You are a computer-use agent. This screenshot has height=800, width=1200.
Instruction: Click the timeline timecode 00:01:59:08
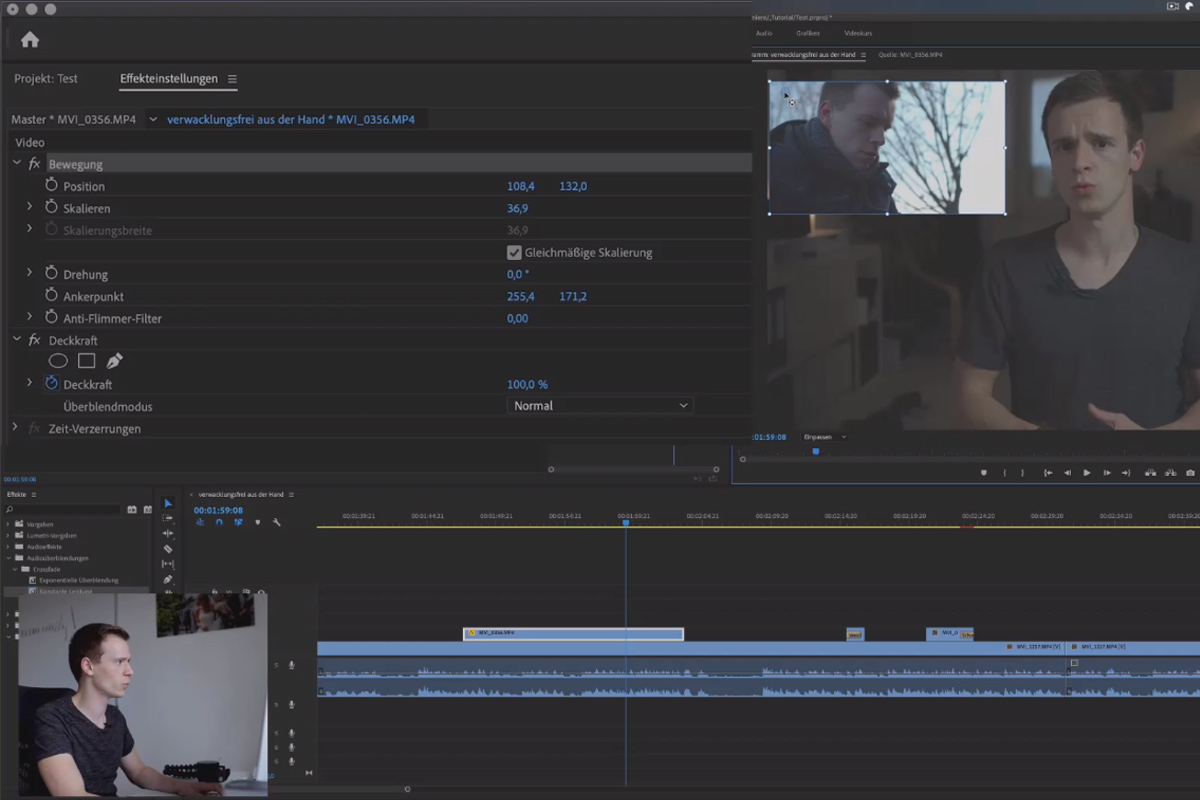(x=218, y=510)
